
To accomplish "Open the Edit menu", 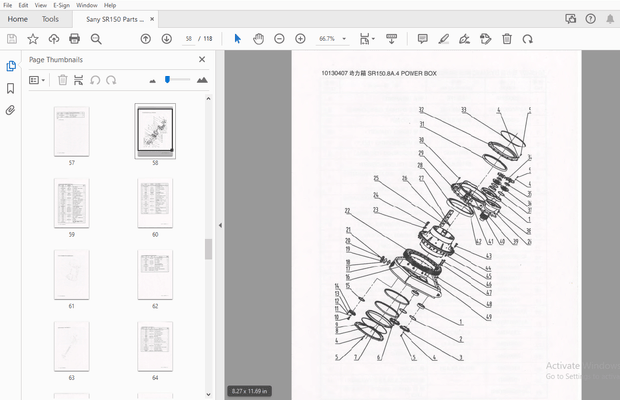I will click(23, 5).
